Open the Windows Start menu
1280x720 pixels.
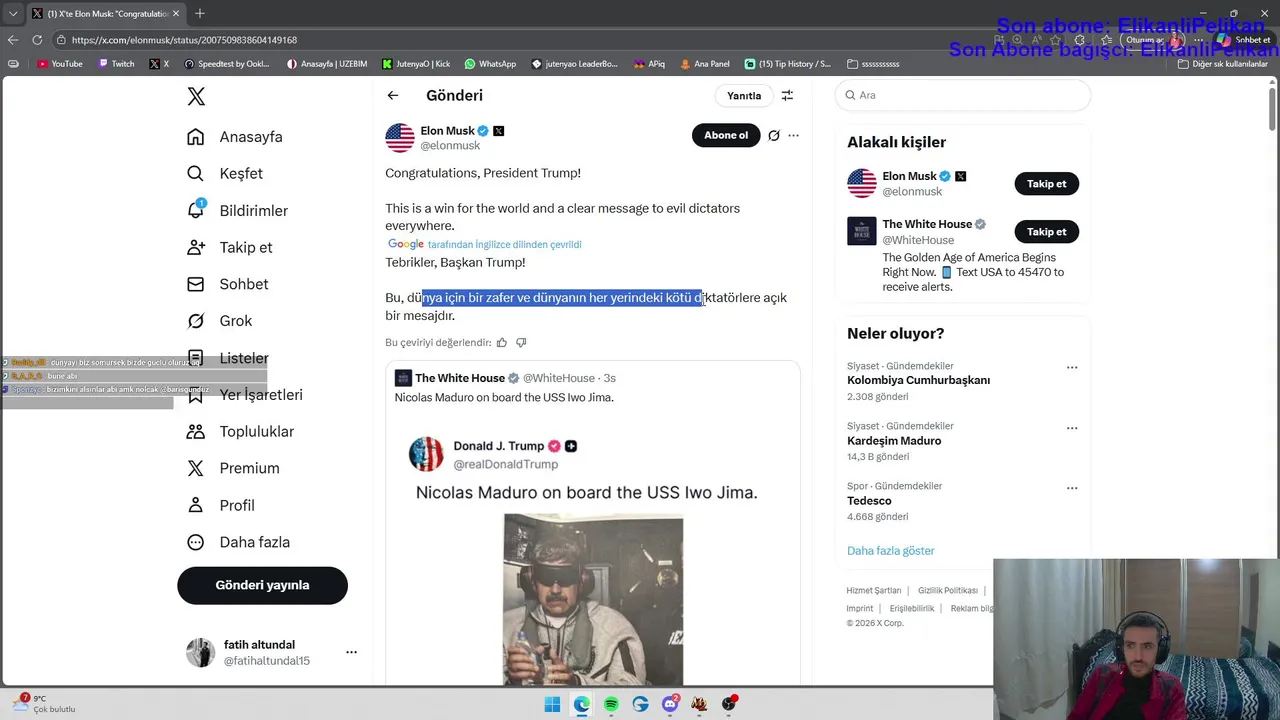[x=552, y=704]
